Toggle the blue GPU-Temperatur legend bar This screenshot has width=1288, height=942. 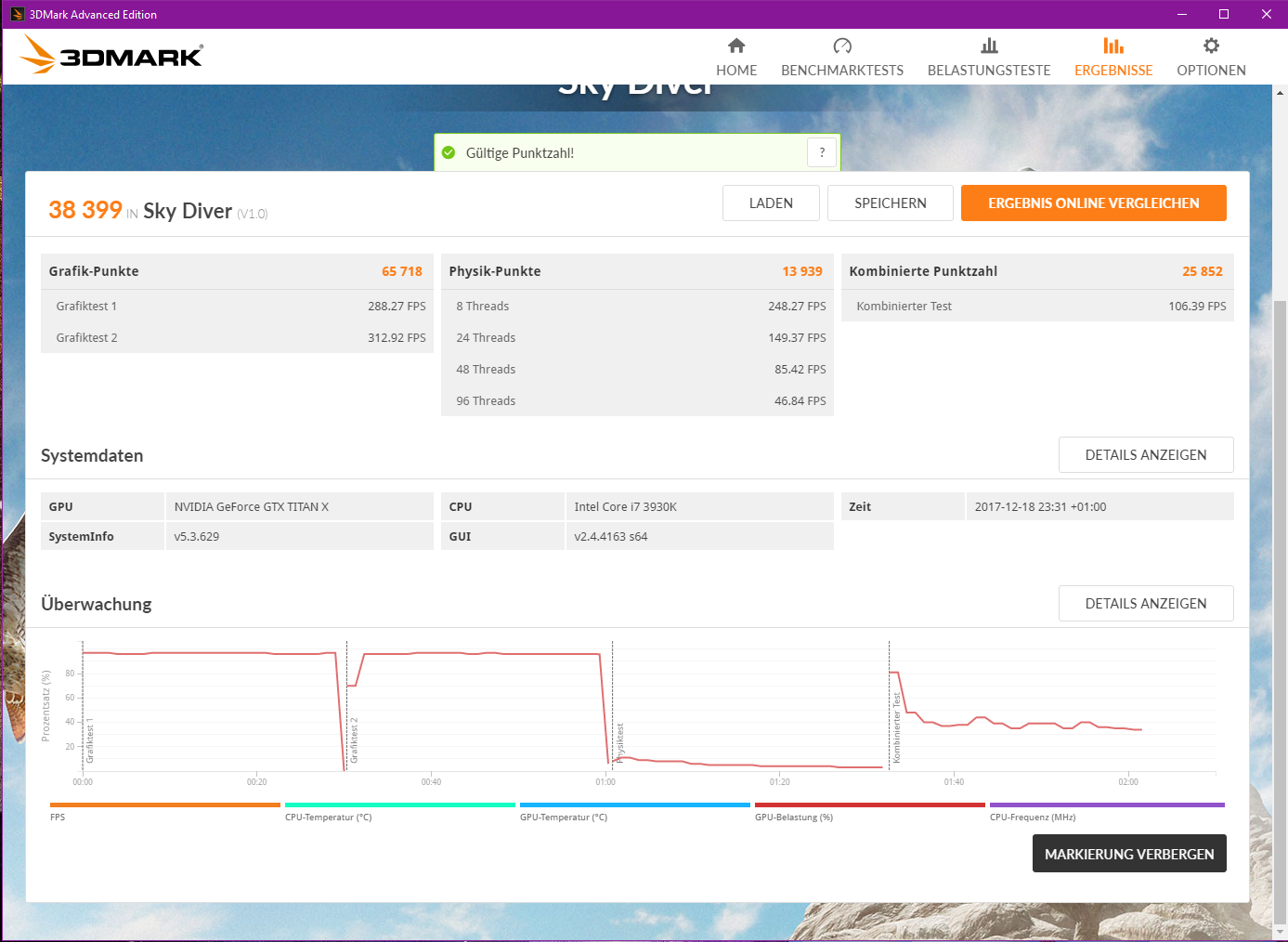pos(635,805)
